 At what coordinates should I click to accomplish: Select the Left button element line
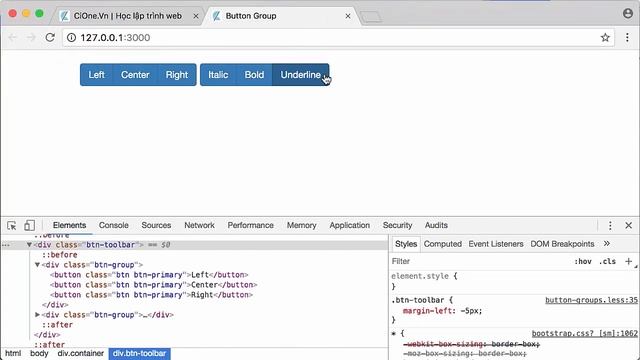pyautogui.click(x=149, y=275)
